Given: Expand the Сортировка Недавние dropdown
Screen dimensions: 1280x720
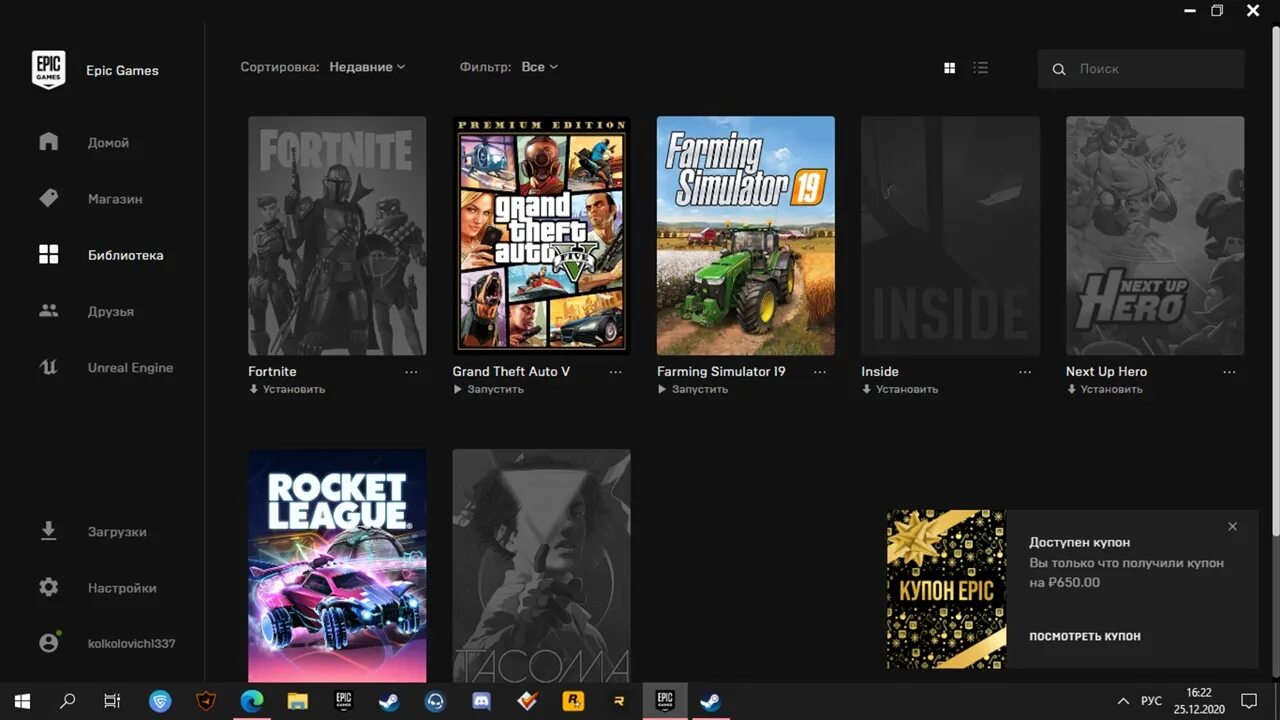Looking at the screenshot, I should 367,67.
